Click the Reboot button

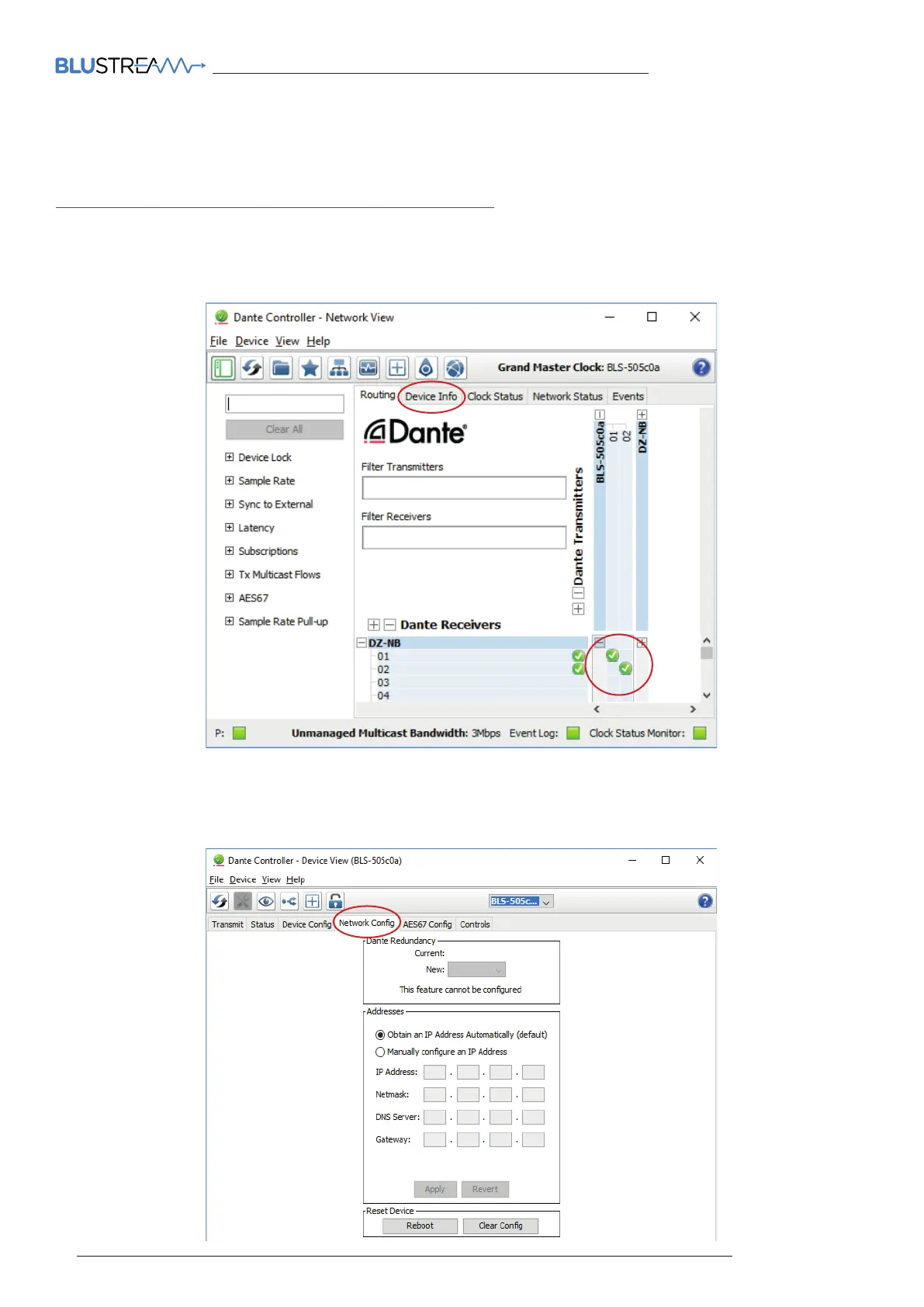tap(420, 1226)
